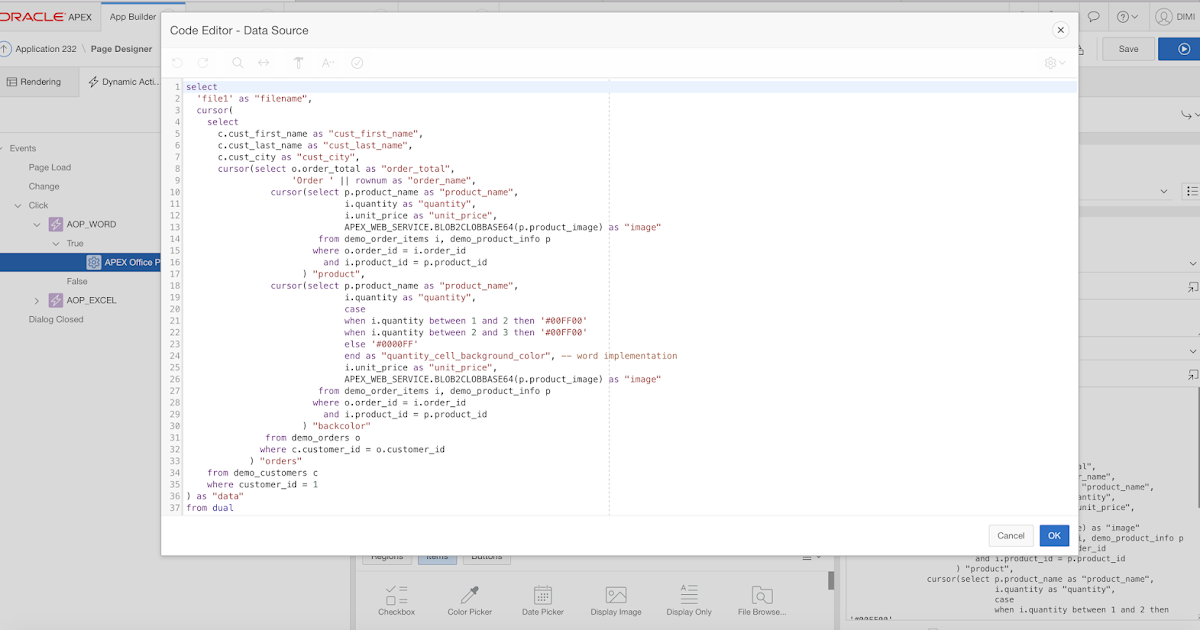Screen dimensions: 1200x630
Task: Select the File Browse item icon
Action: (x=760, y=594)
